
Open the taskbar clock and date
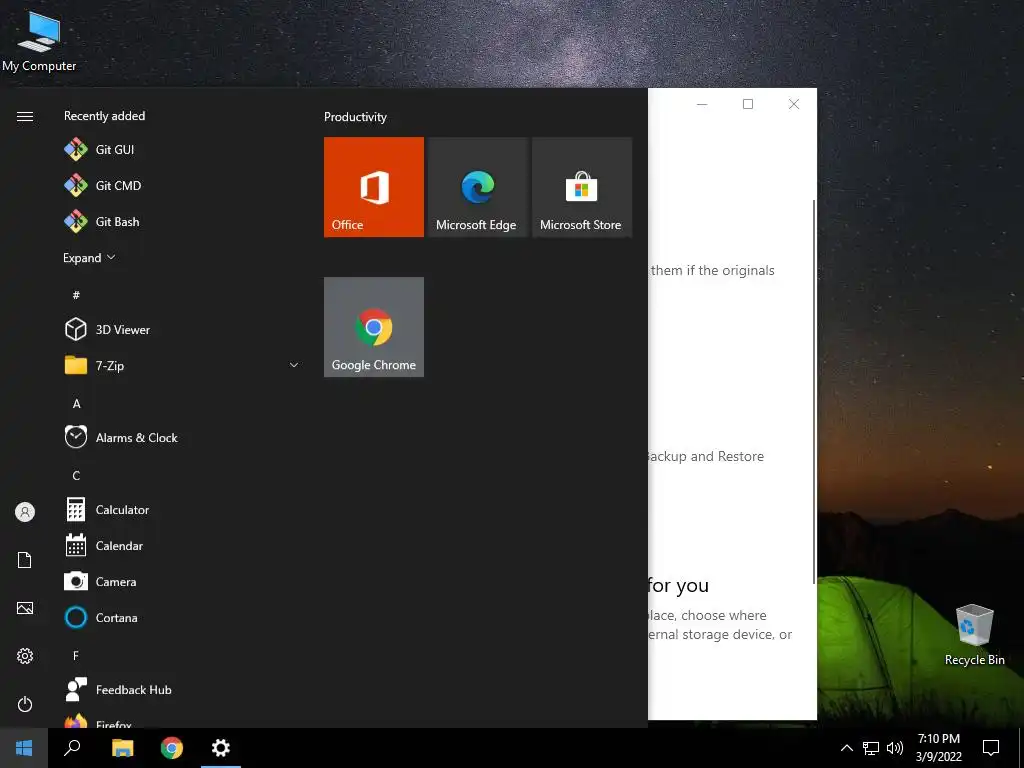point(938,748)
